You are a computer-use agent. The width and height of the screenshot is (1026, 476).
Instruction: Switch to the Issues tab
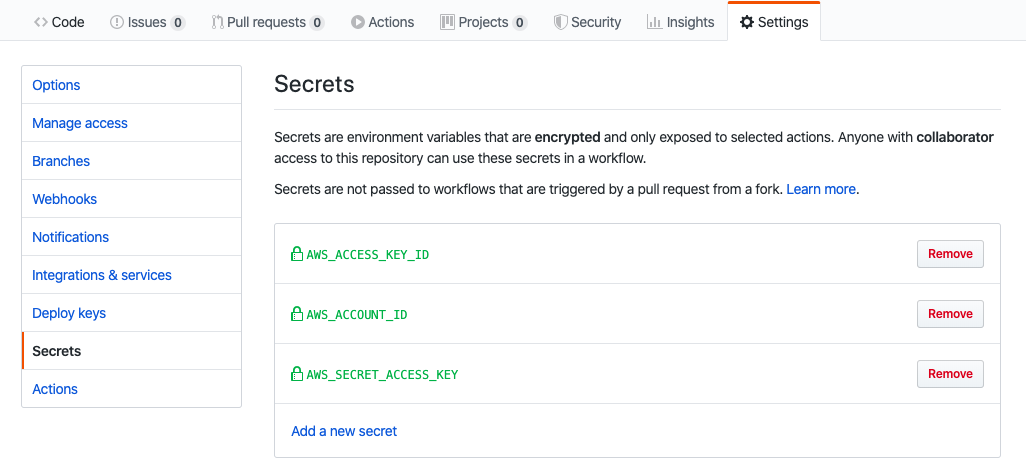click(147, 22)
